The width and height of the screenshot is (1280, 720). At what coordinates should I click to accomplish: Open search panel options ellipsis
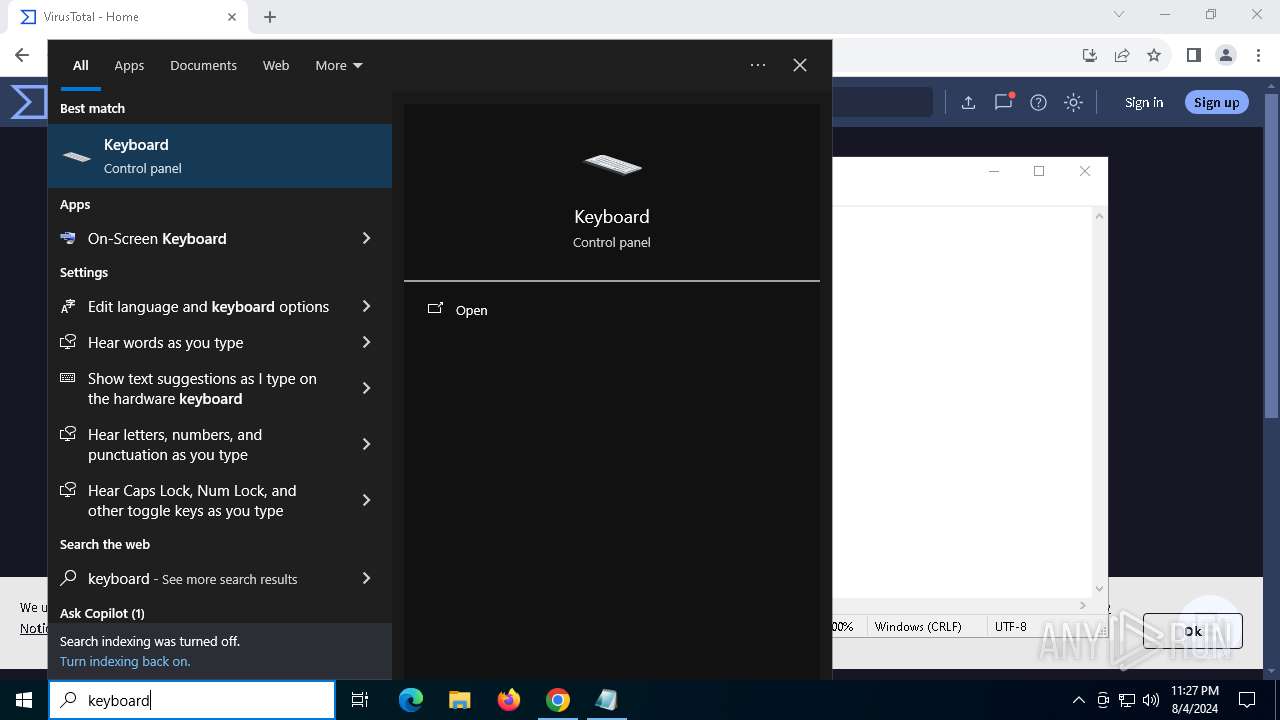click(758, 65)
